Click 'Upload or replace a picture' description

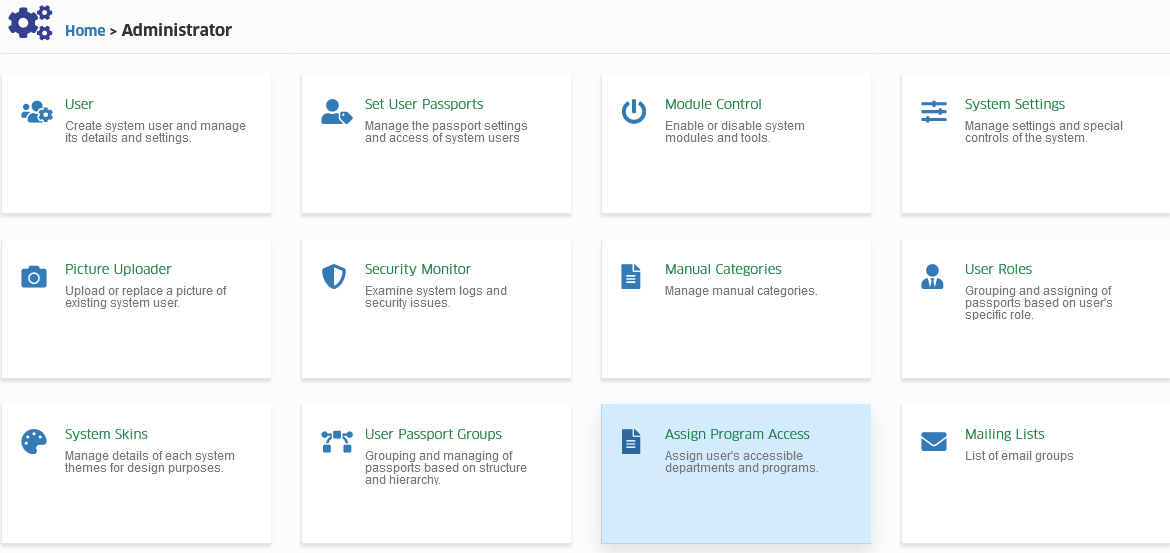pyautogui.click(x=146, y=297)
